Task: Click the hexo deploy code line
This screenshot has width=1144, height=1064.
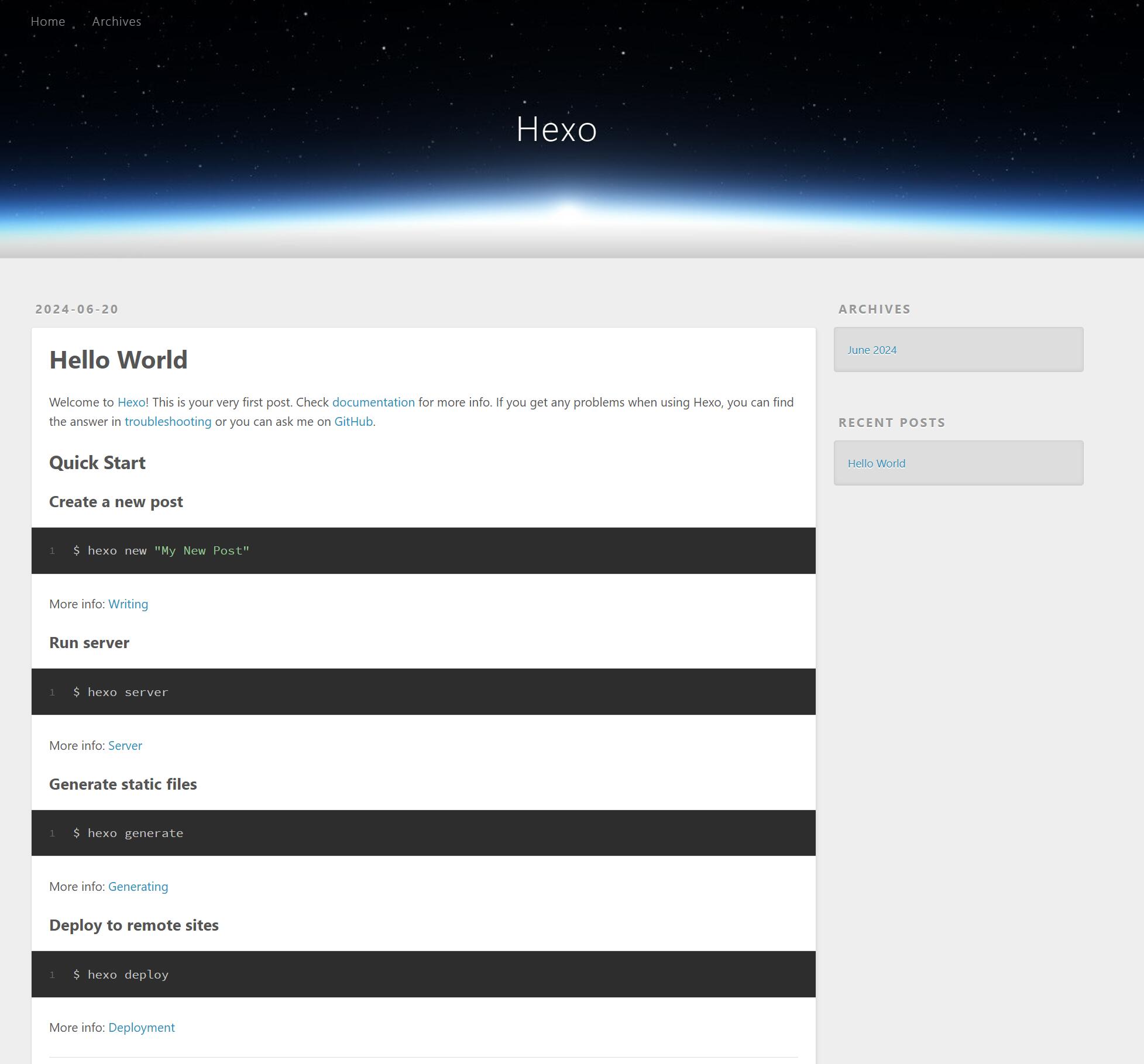Action: click(x=121, y=975)
